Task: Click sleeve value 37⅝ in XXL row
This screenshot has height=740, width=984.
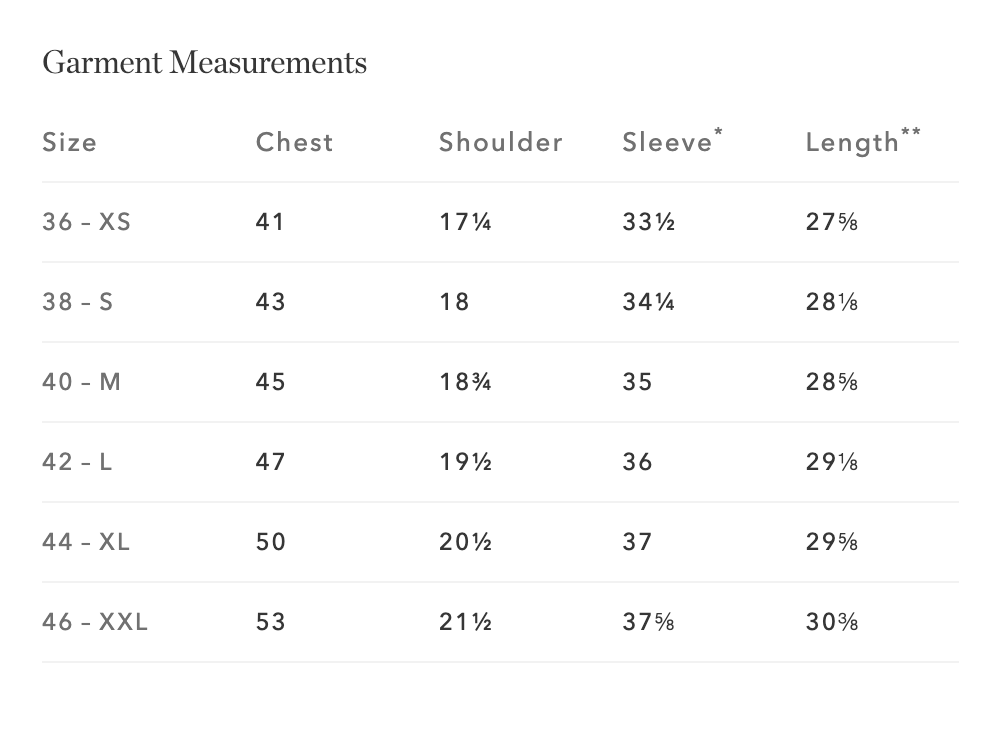Action: pos(648,622)
